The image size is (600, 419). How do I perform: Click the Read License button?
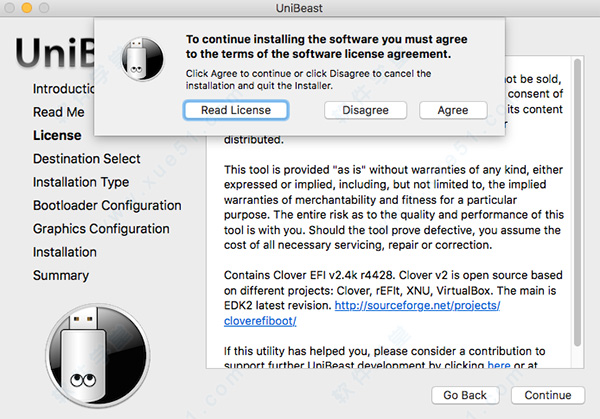pyautogui.click(x=236, y=110)
